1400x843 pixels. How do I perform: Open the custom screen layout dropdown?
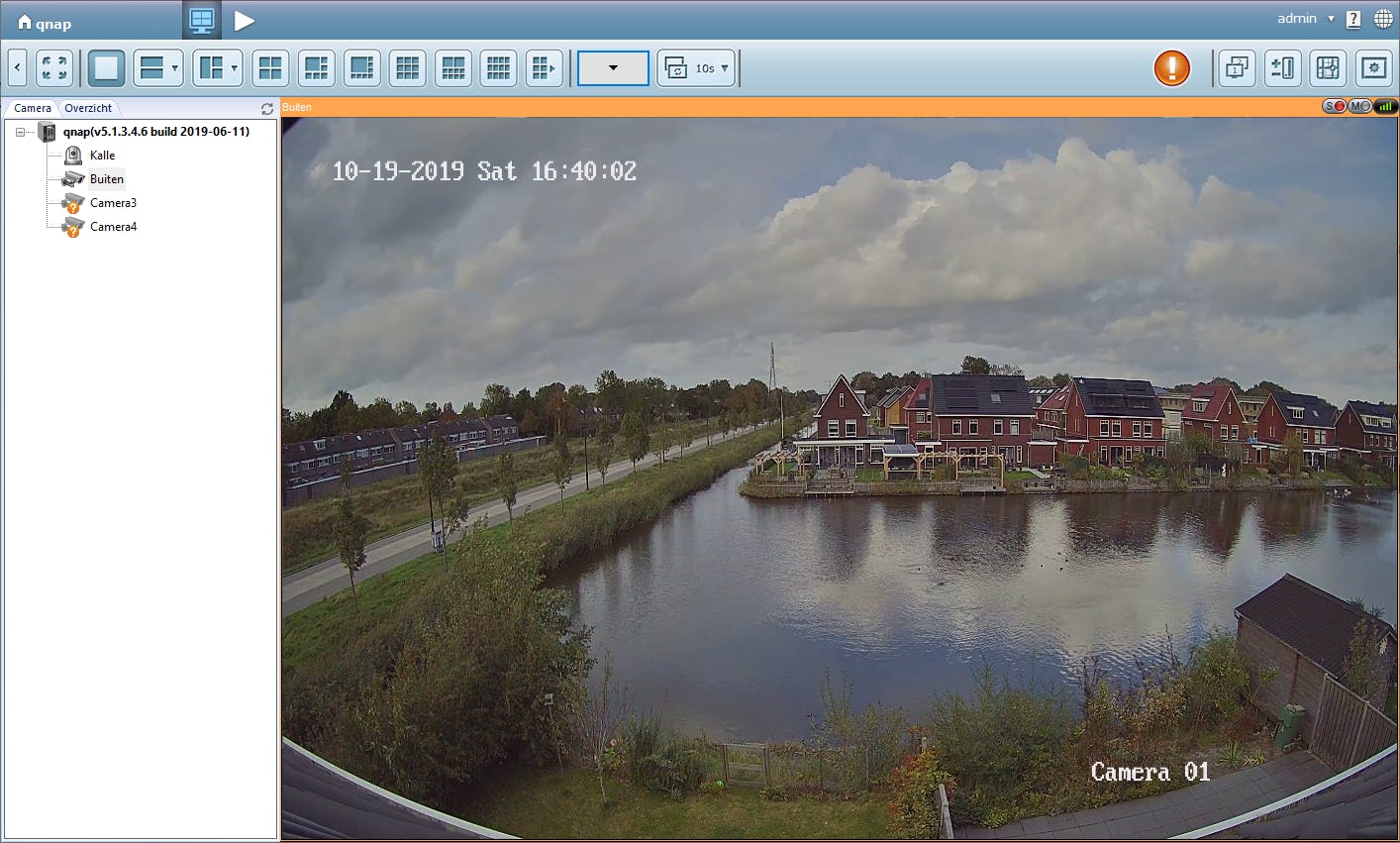pos(612,67)
